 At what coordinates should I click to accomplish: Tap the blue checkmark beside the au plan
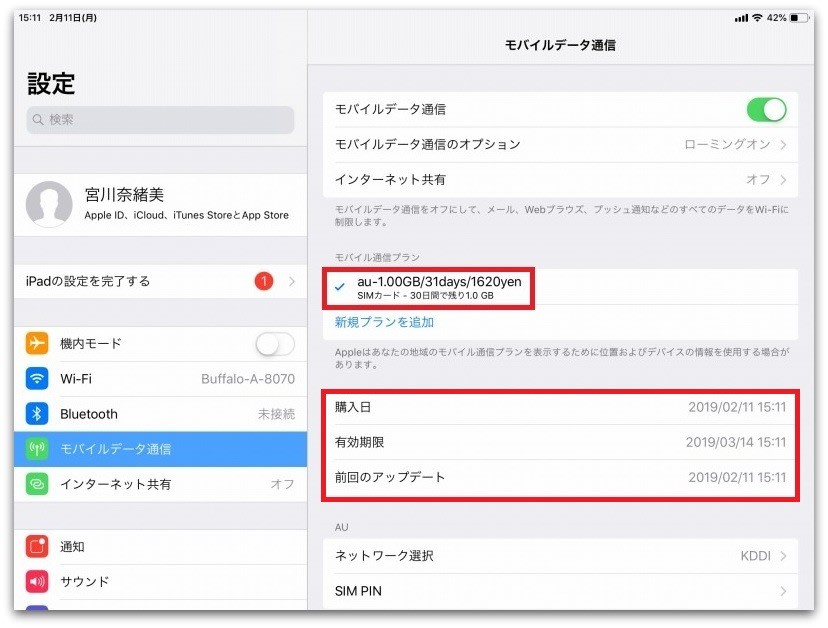pyautogui.click(x=340, y=287)
